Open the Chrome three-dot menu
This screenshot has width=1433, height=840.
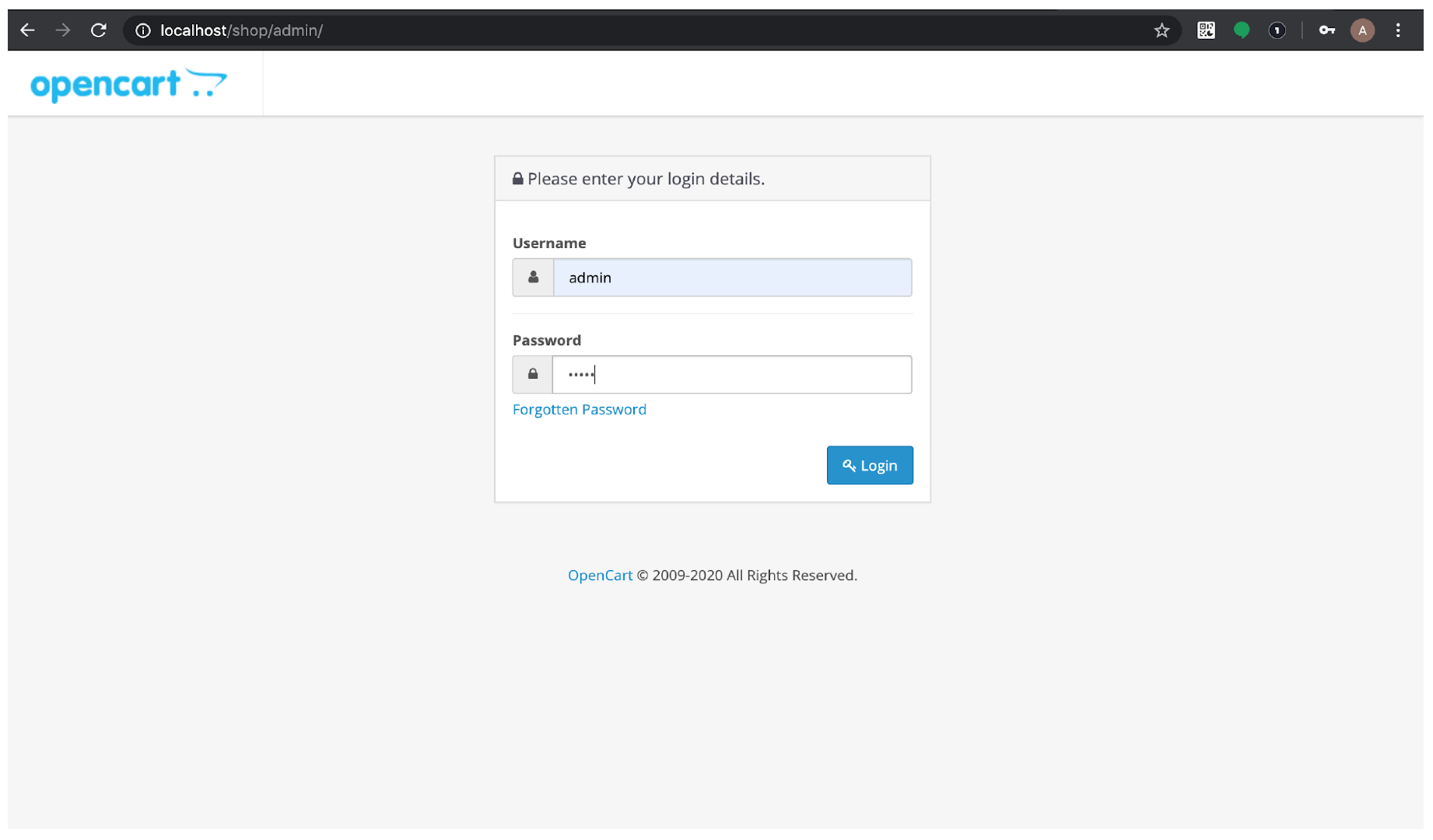pyautogui.click(x=1398, y=30)
